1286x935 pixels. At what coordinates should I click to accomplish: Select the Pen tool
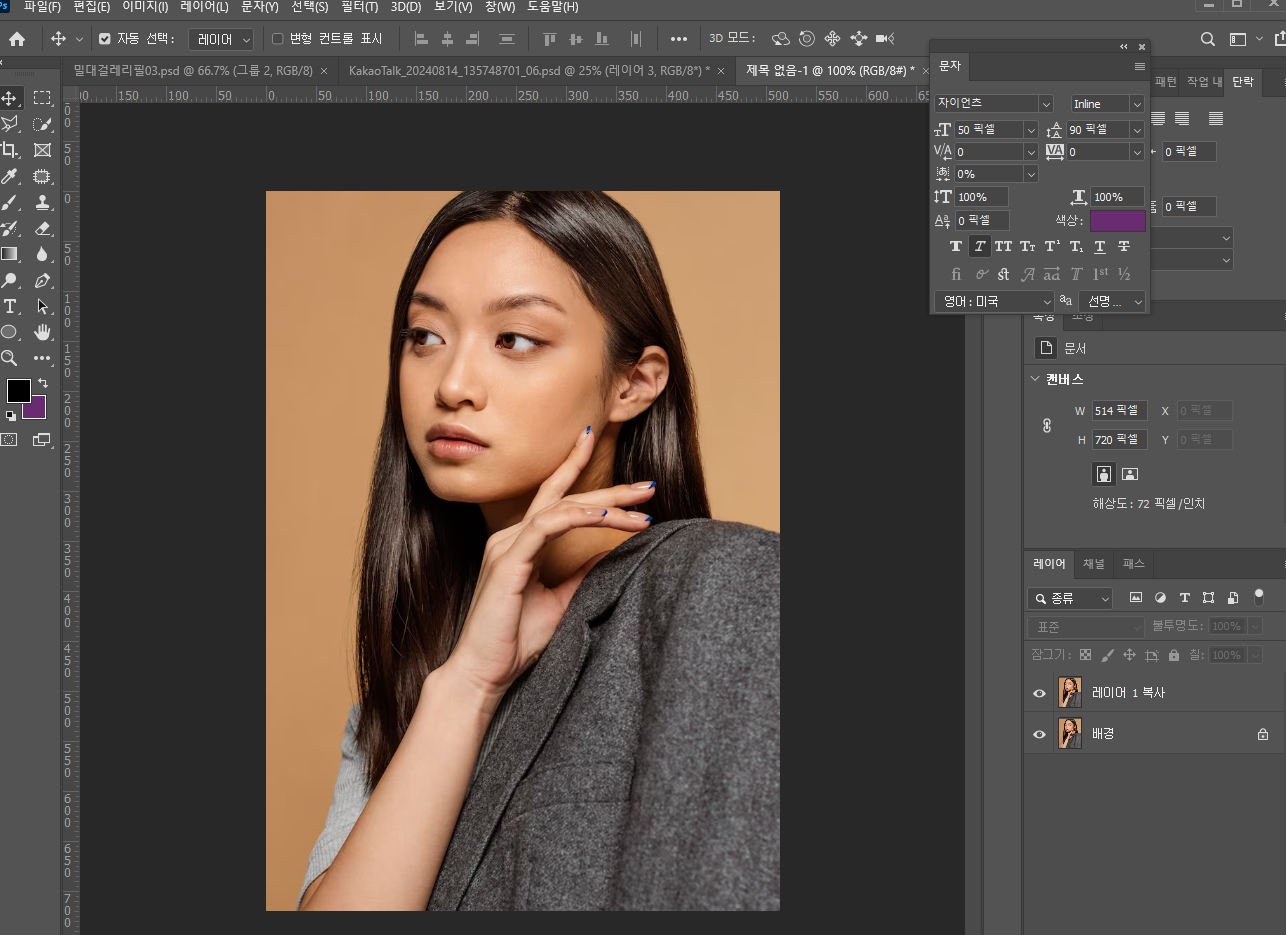[x=42, y=280]
